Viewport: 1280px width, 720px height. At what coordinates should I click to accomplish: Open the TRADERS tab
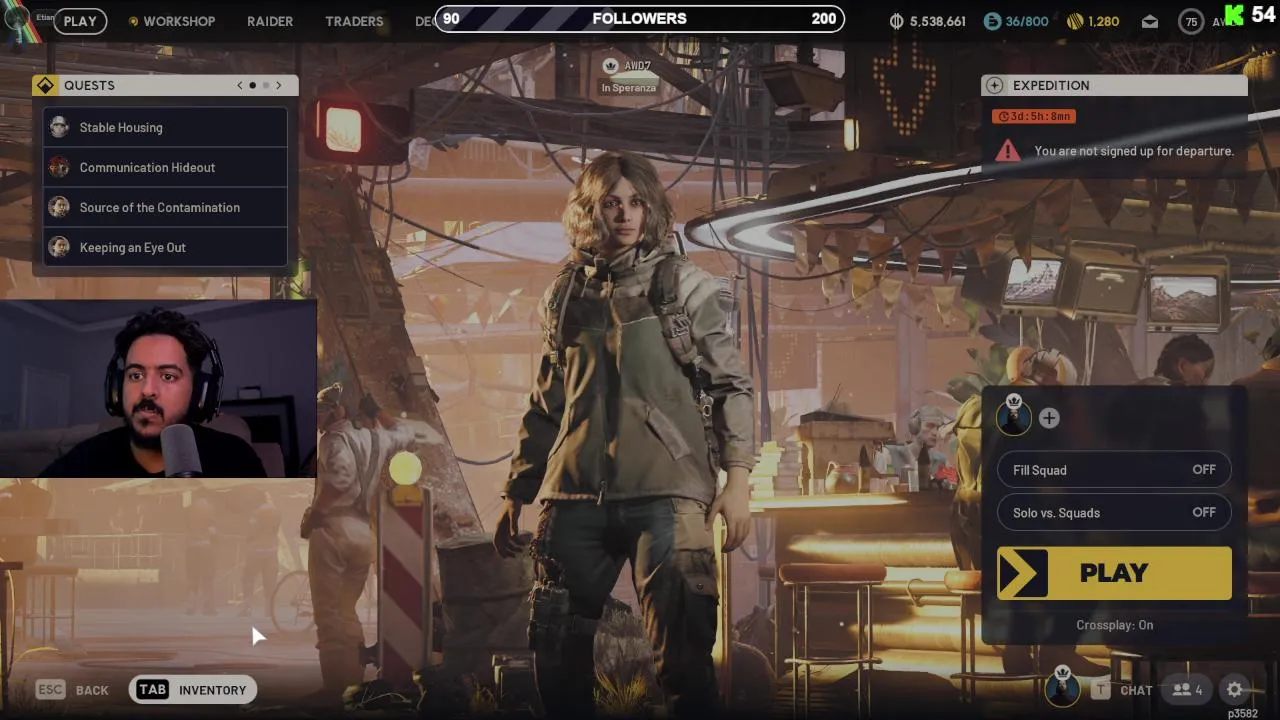point(354,21)
